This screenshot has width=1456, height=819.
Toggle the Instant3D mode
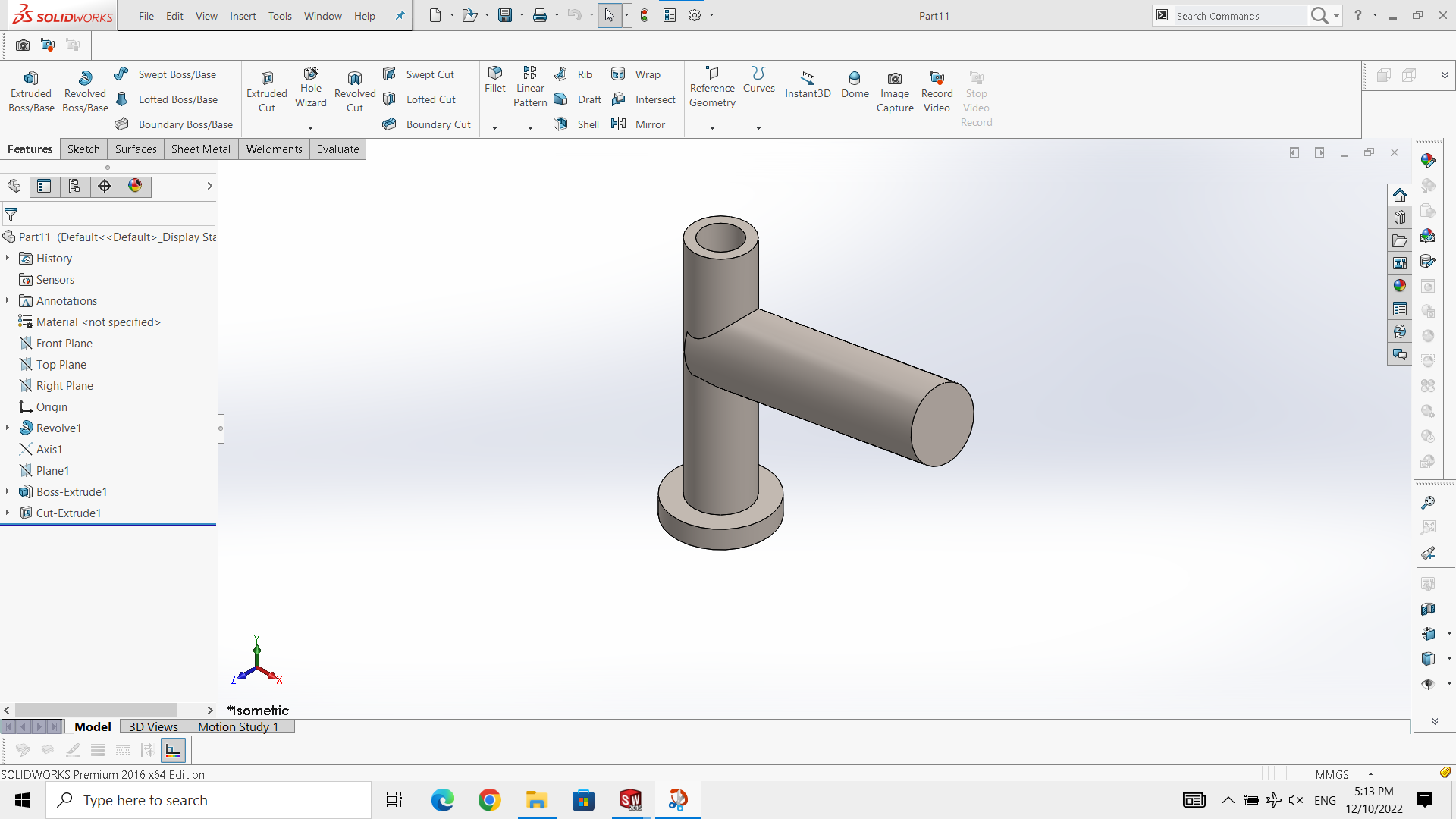808,84
